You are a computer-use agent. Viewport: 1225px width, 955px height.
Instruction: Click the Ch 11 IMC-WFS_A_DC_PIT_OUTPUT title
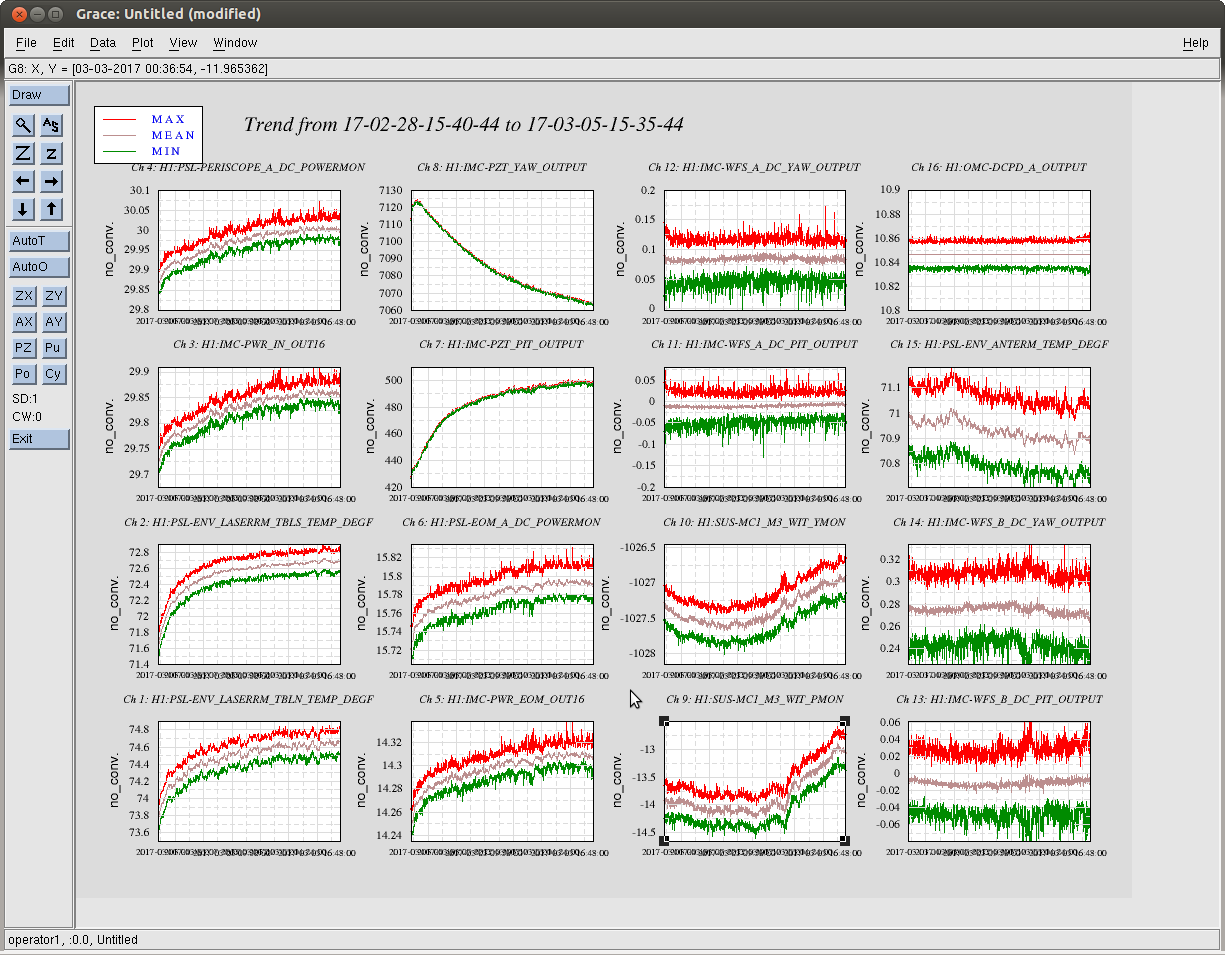[754, 345]
